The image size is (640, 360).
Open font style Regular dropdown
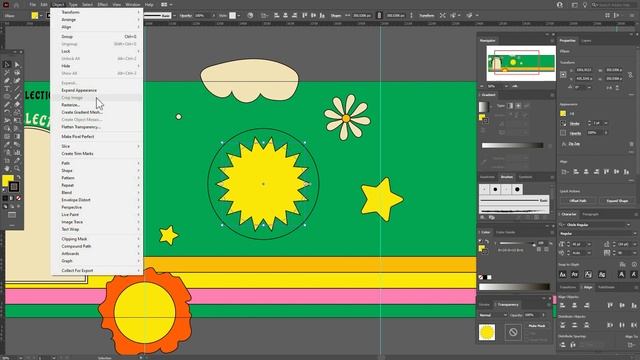pos(635,233)
